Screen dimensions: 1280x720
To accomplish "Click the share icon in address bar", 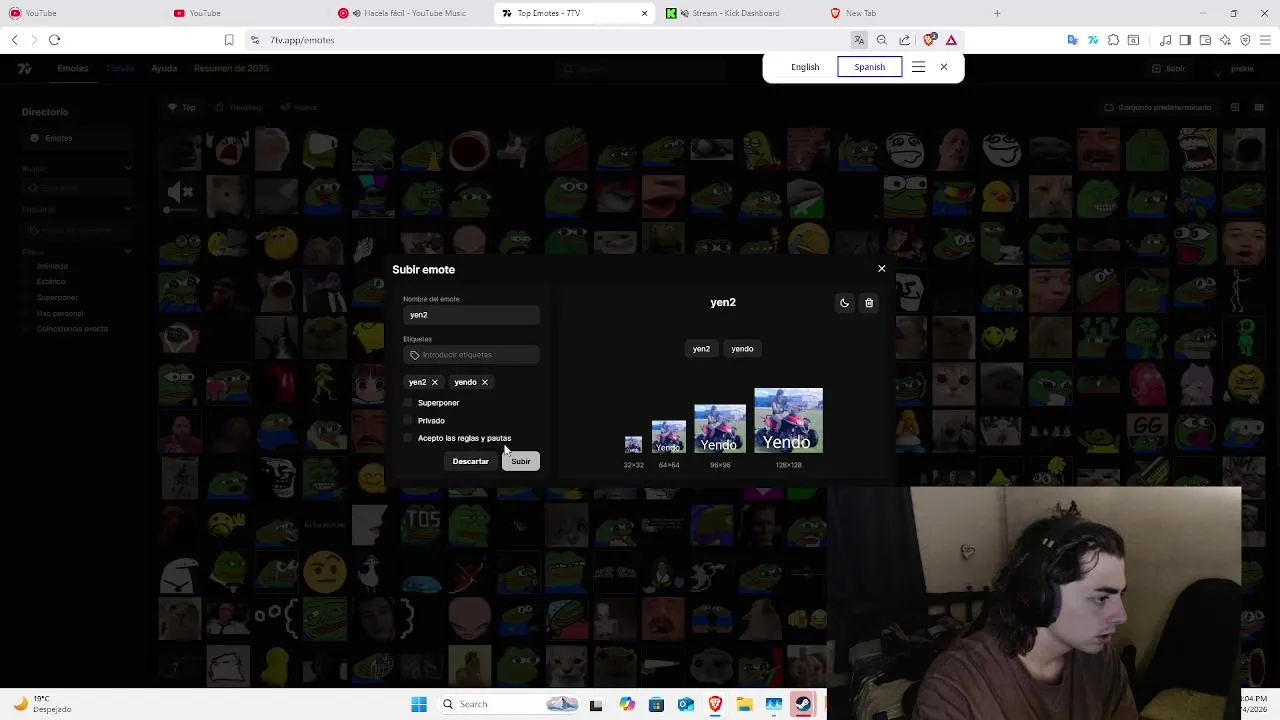I will coord(904,40).
